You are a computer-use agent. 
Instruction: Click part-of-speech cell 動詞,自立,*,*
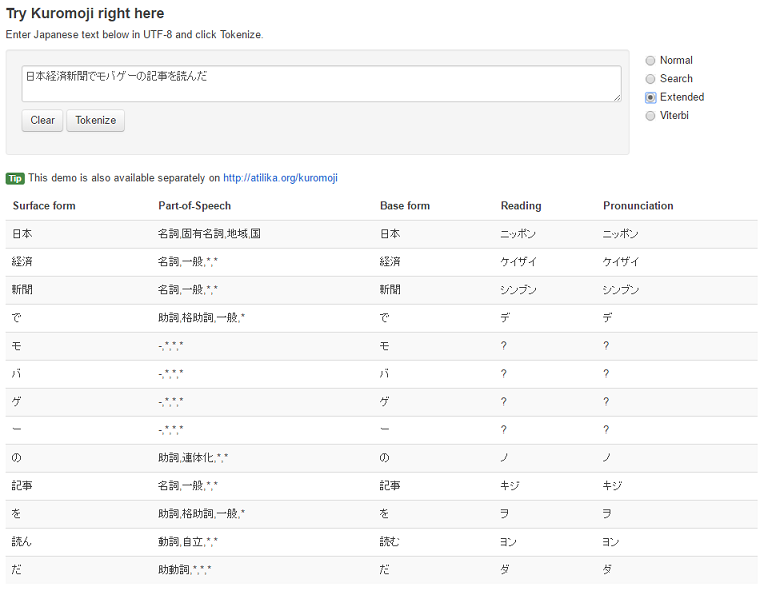(188, 542)
